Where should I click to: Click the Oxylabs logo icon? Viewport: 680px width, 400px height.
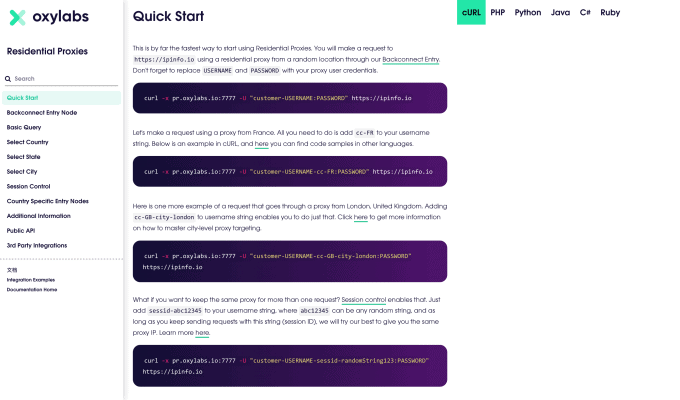click(x=17, y=18)
